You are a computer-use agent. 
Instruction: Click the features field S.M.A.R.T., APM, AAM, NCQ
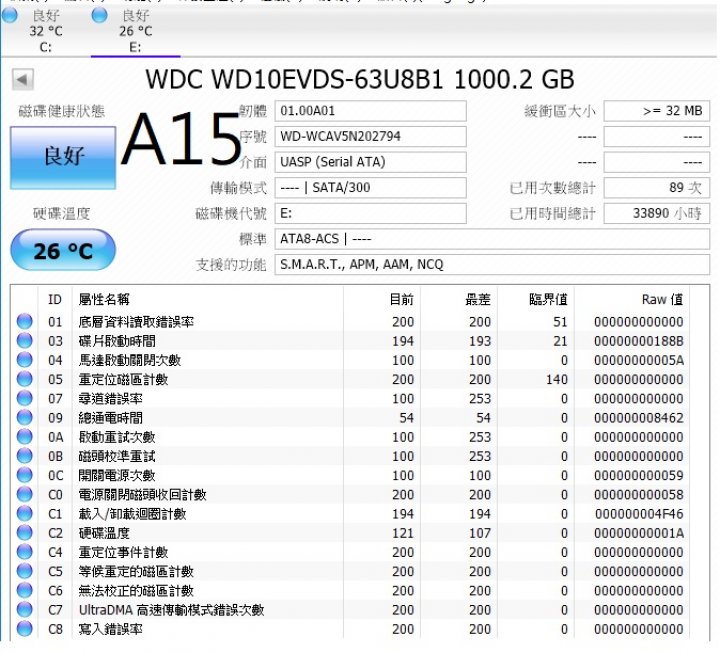492,265
